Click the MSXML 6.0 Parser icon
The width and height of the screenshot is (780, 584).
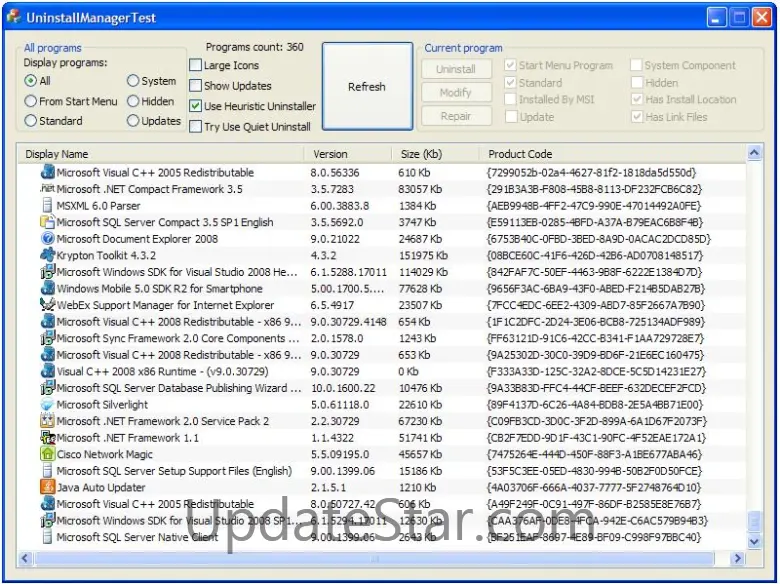pos(47,205)
